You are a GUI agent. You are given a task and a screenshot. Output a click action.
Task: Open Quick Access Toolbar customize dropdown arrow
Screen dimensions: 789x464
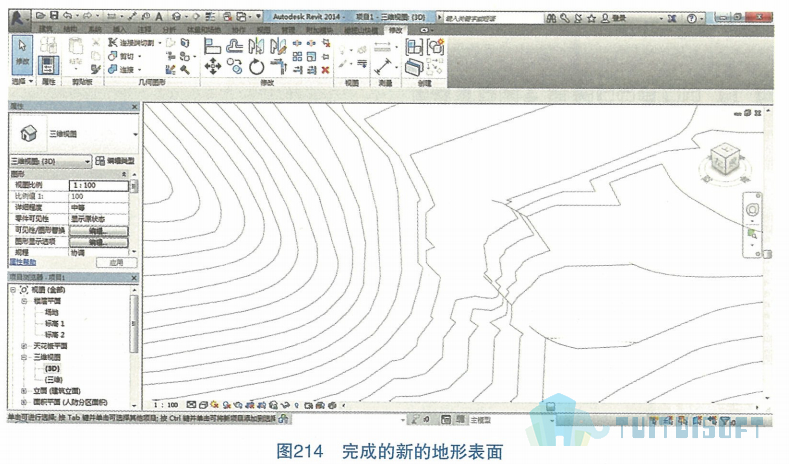pos(259,17)
